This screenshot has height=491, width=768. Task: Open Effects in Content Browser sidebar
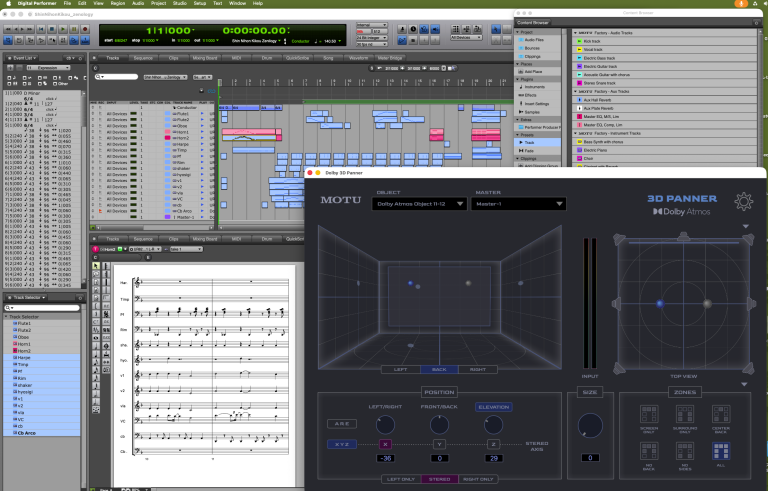tap(530, 95)
